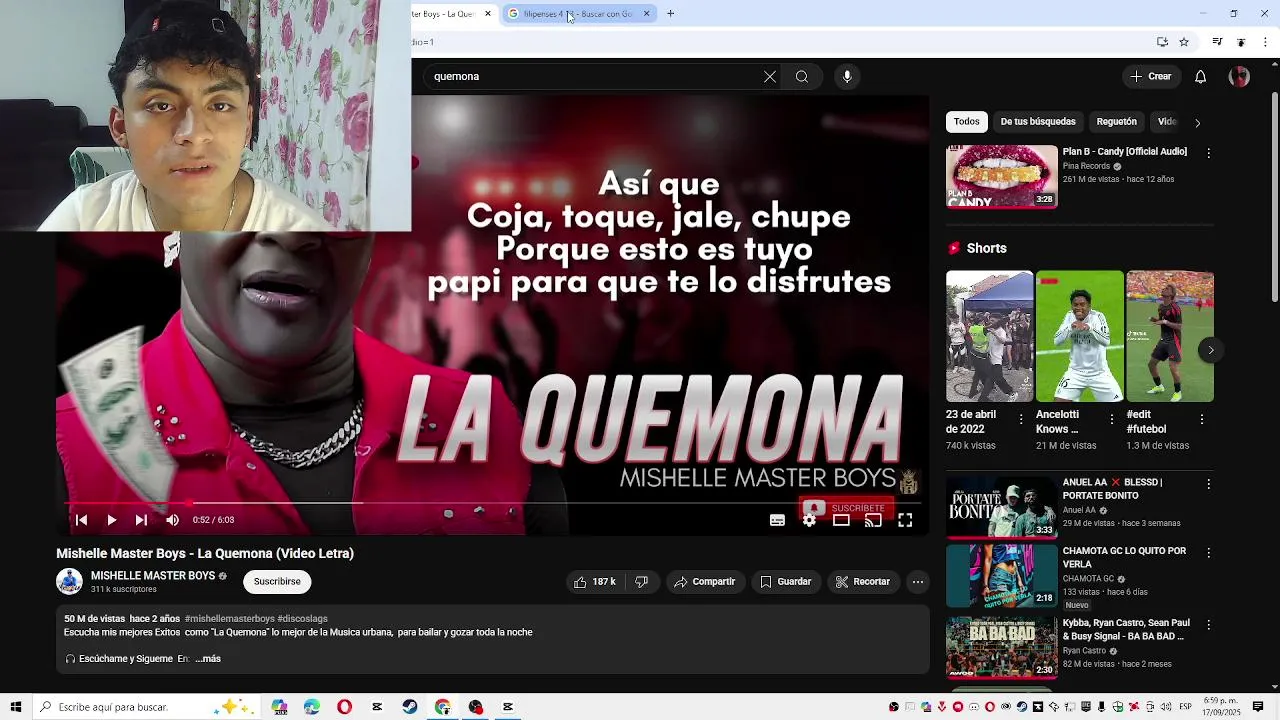Open Windows Start menu
1280x720 pixels.
pyautogui.click(x=15, y=707)
